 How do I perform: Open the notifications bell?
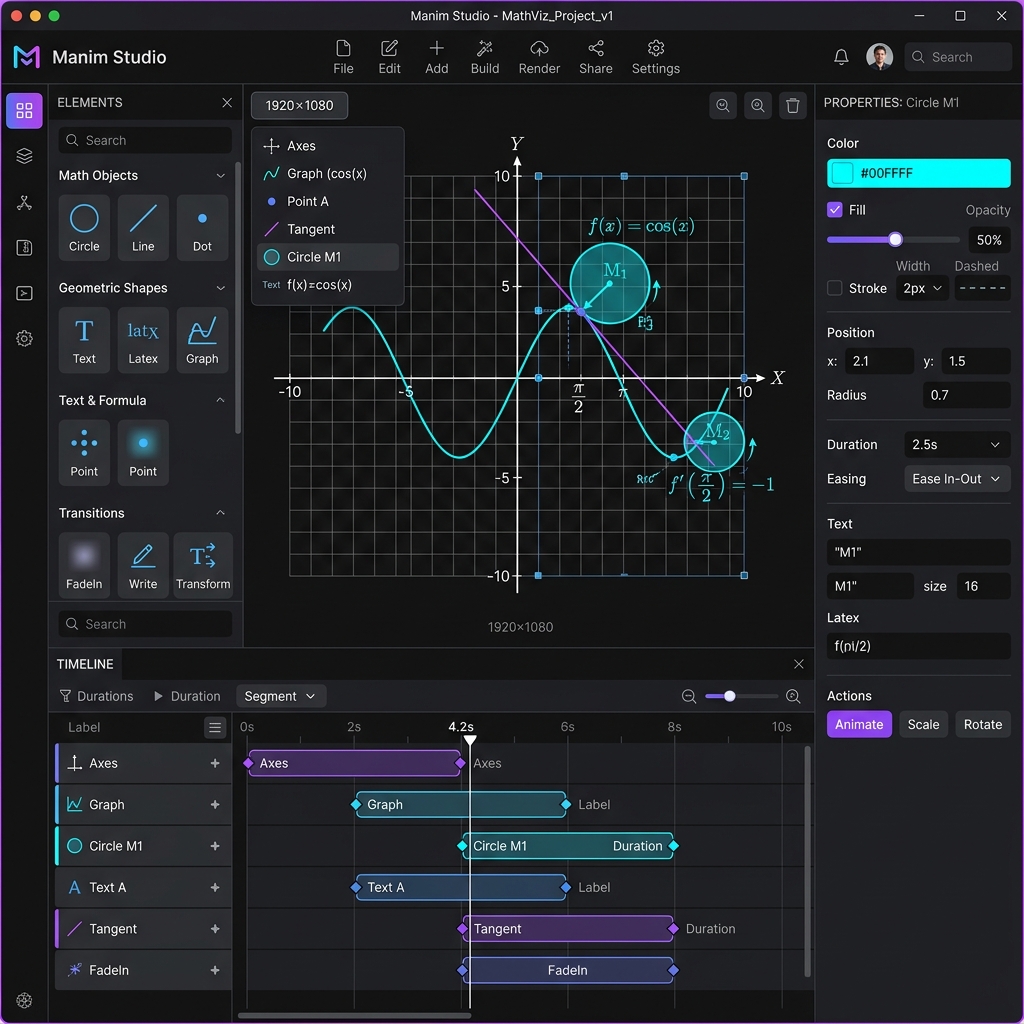click(841, 57)
